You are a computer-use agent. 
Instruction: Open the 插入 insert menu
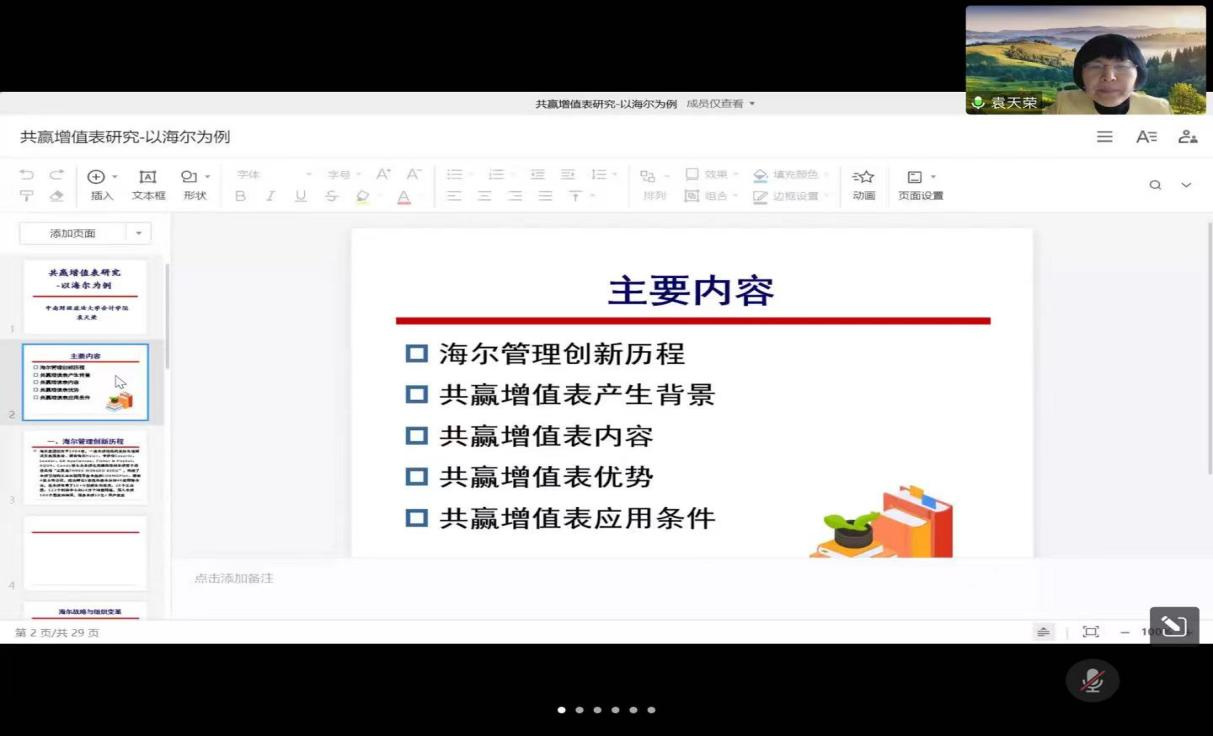(x=102, y=184)
